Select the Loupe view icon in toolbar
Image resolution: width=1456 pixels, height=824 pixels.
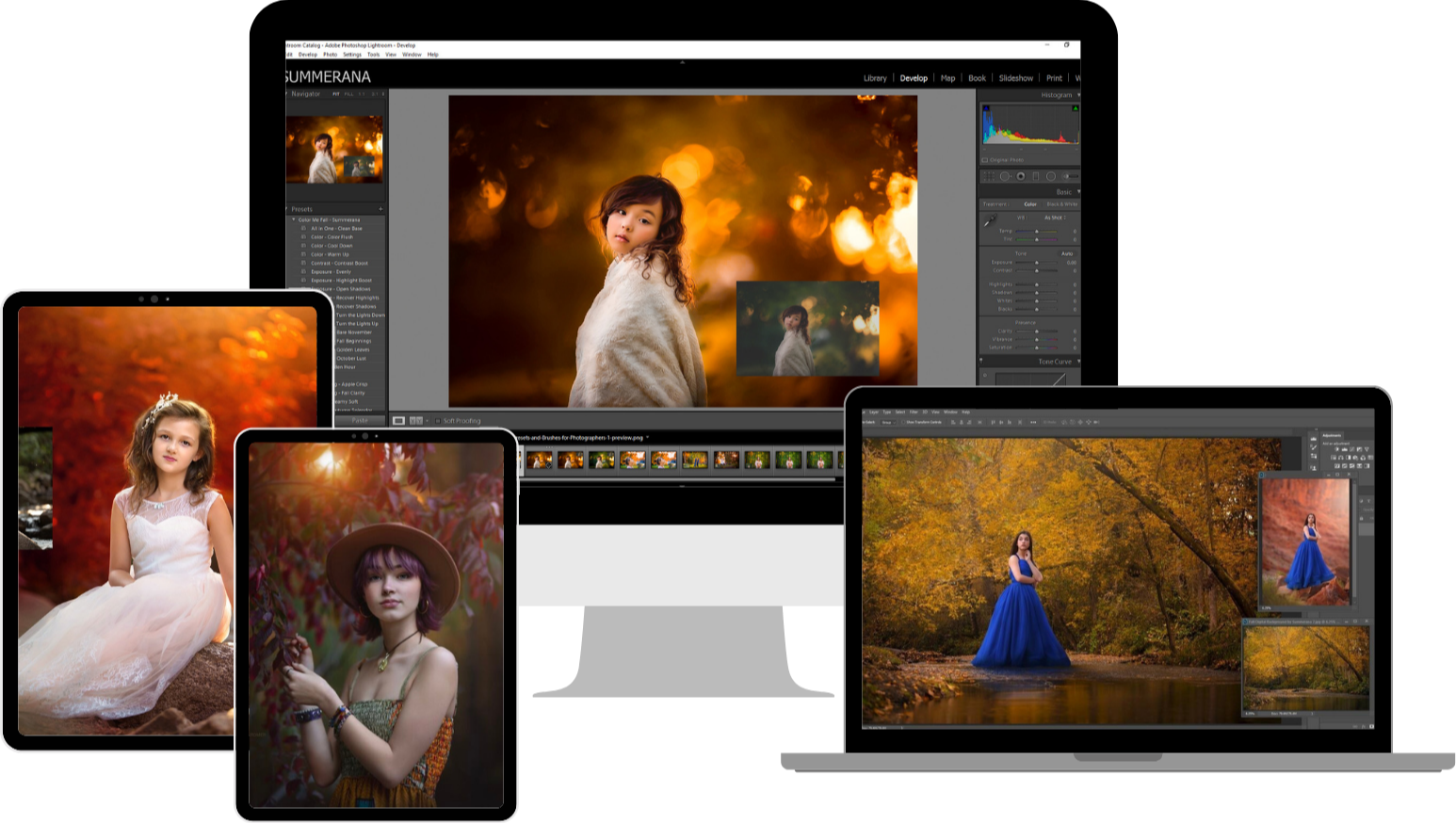tap(398, 421)
